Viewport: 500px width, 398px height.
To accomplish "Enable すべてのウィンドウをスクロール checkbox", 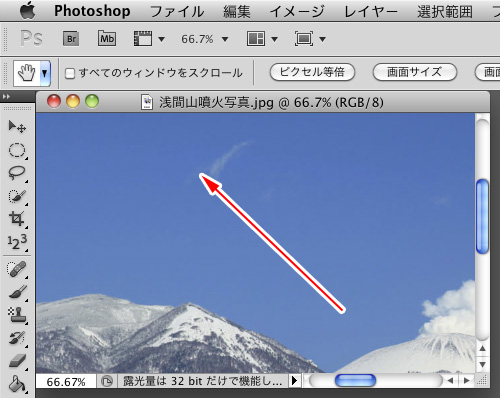I will click(x=70, y=73).
